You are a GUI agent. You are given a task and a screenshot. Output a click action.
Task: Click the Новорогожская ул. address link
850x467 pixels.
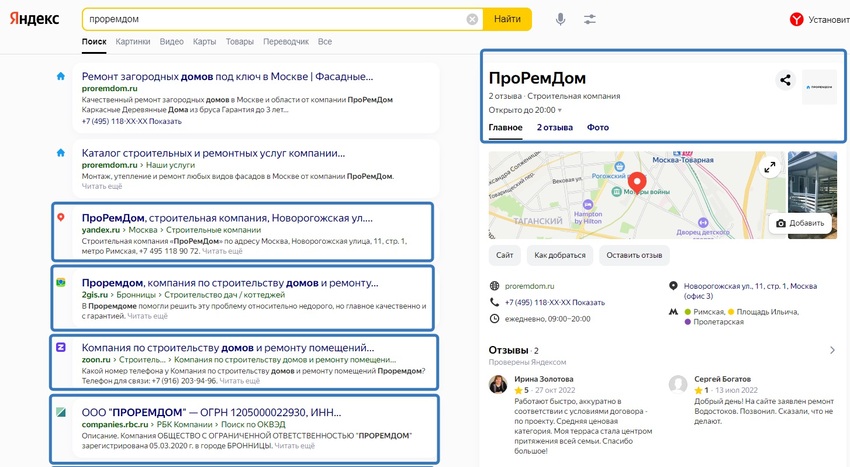[x=750, y=291]
